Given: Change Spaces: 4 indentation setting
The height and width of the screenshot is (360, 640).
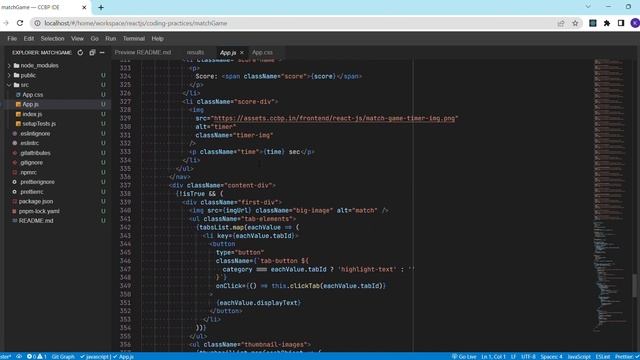Looking at the screenshot, I should [x=551, y=356].
